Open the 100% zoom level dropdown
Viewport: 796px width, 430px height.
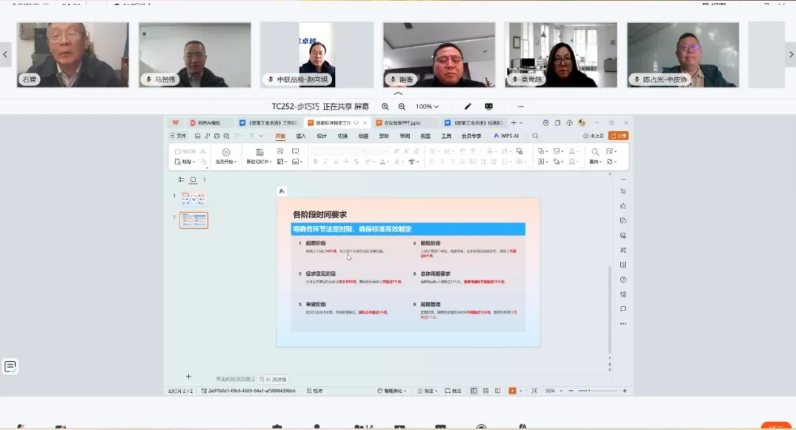coord(428,106)
